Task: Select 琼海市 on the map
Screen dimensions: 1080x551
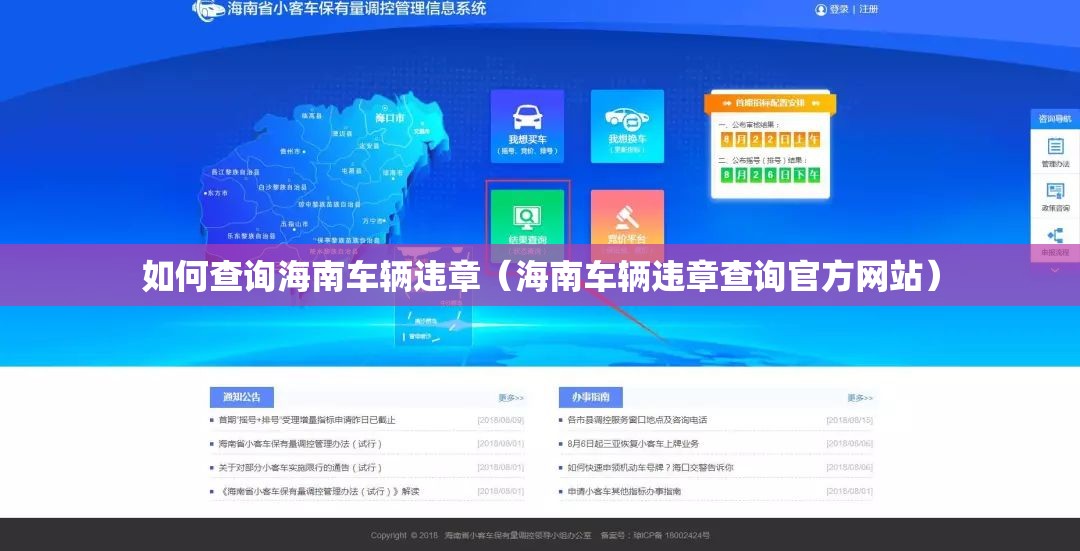Action: [393, 172]
